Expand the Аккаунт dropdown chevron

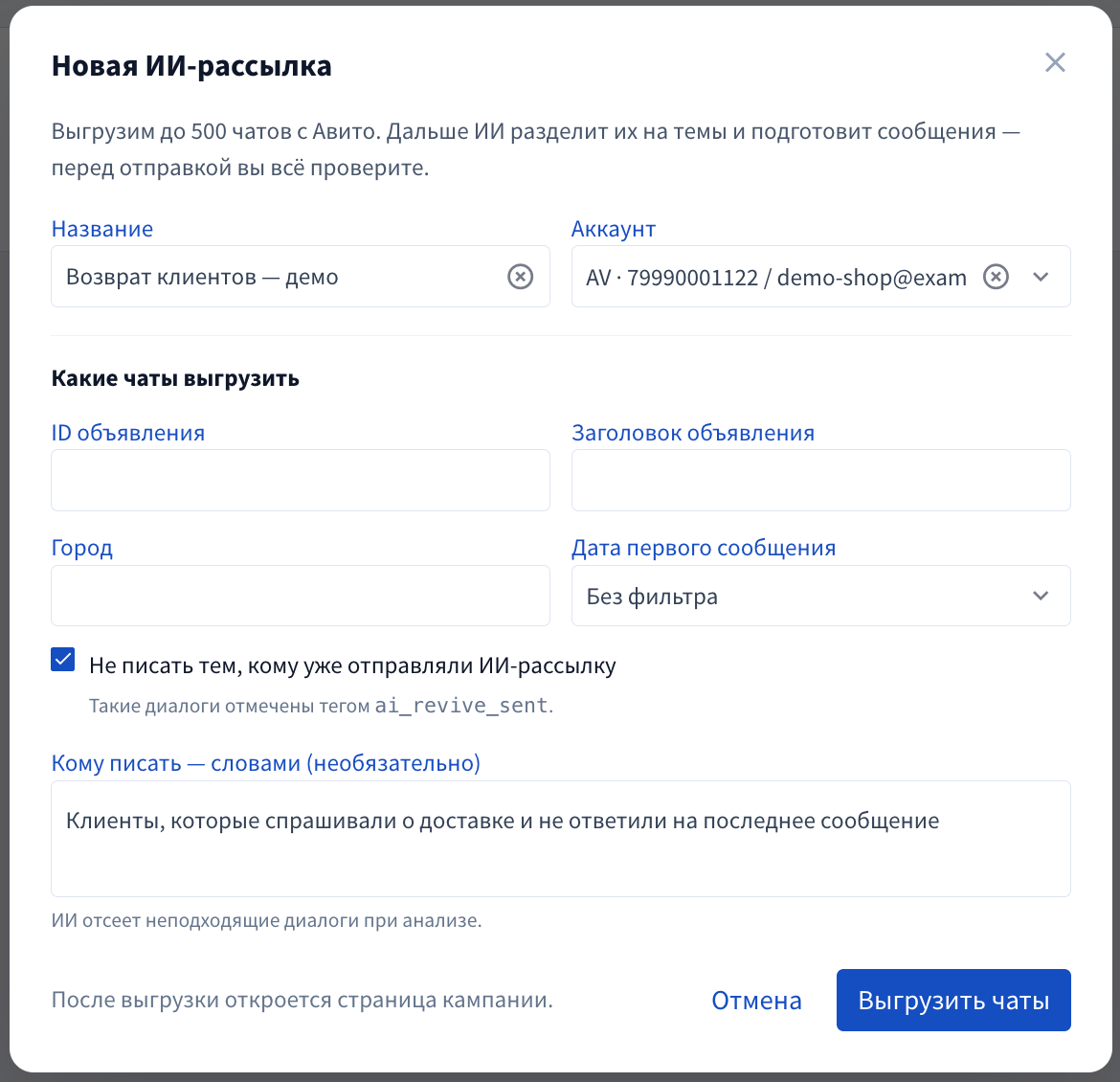(x=1041, y=277)
